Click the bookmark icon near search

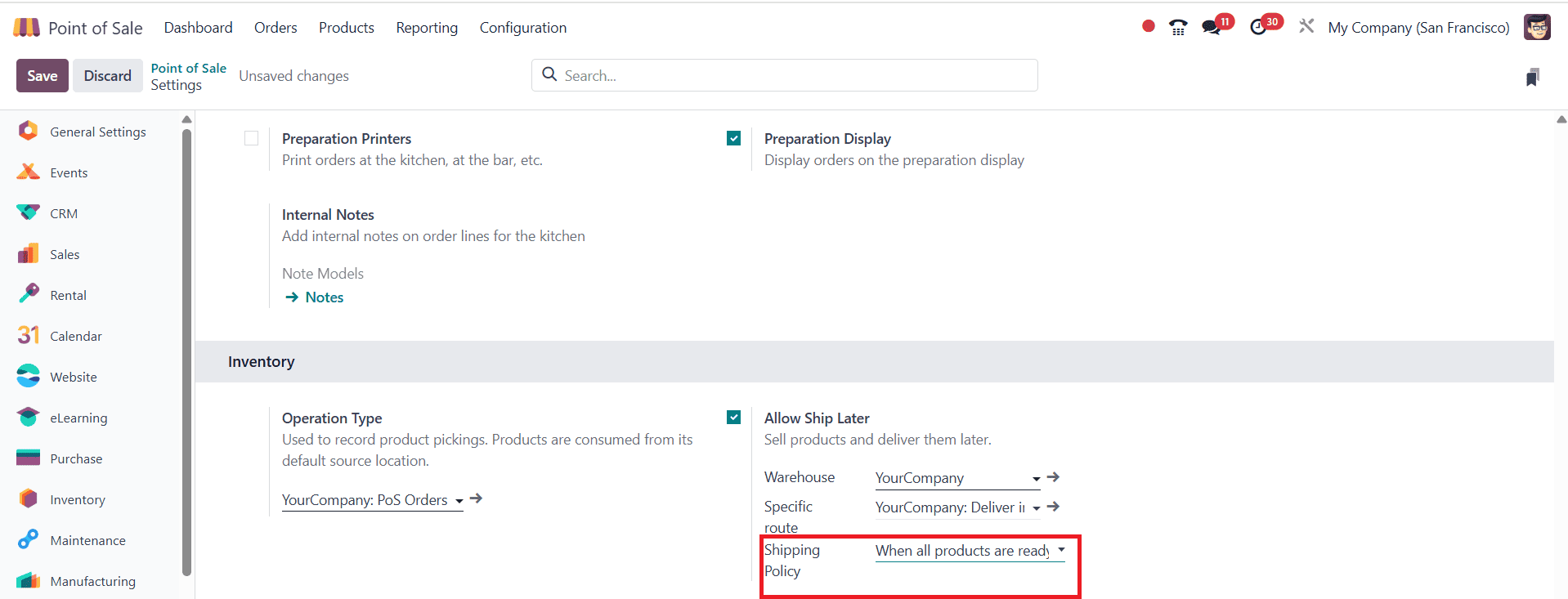[1533, 77]
